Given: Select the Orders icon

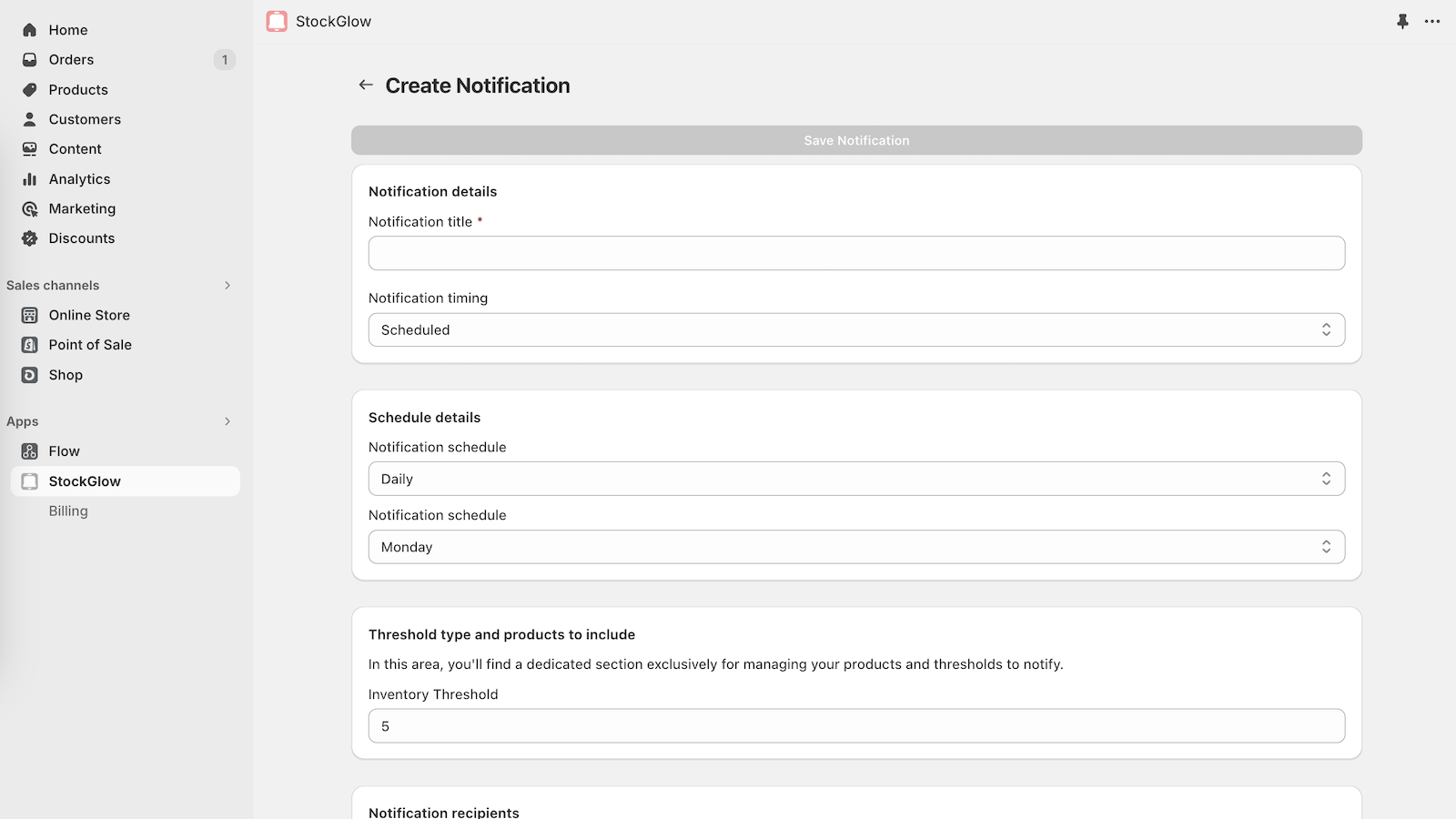Looking at the screenshot, I should point(30,59).
